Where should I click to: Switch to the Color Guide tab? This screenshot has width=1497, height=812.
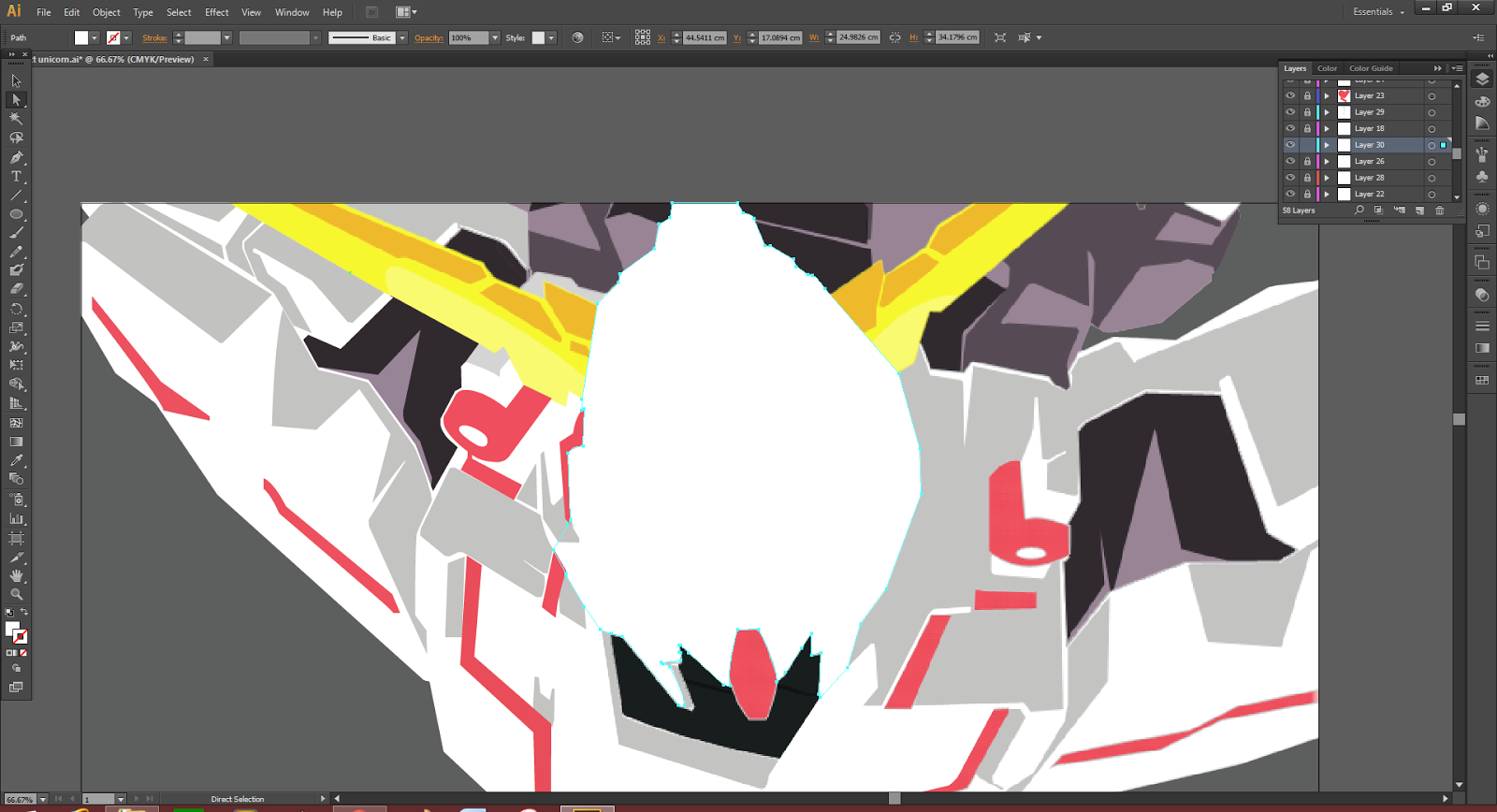(x=1371, y=68)
